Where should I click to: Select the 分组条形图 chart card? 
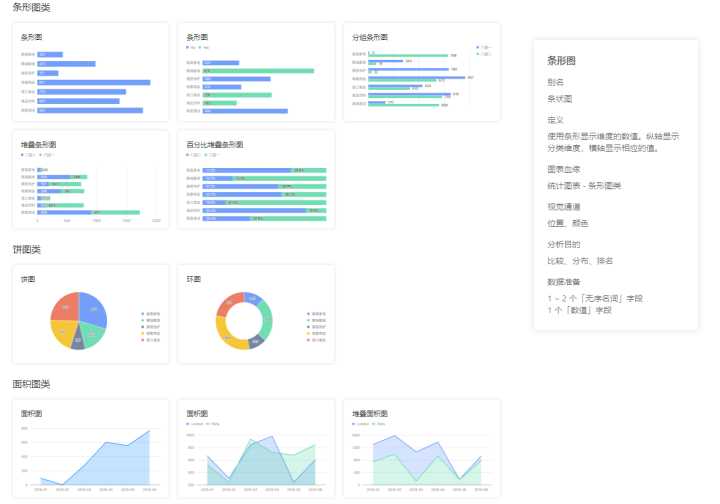tap(422, 72)
